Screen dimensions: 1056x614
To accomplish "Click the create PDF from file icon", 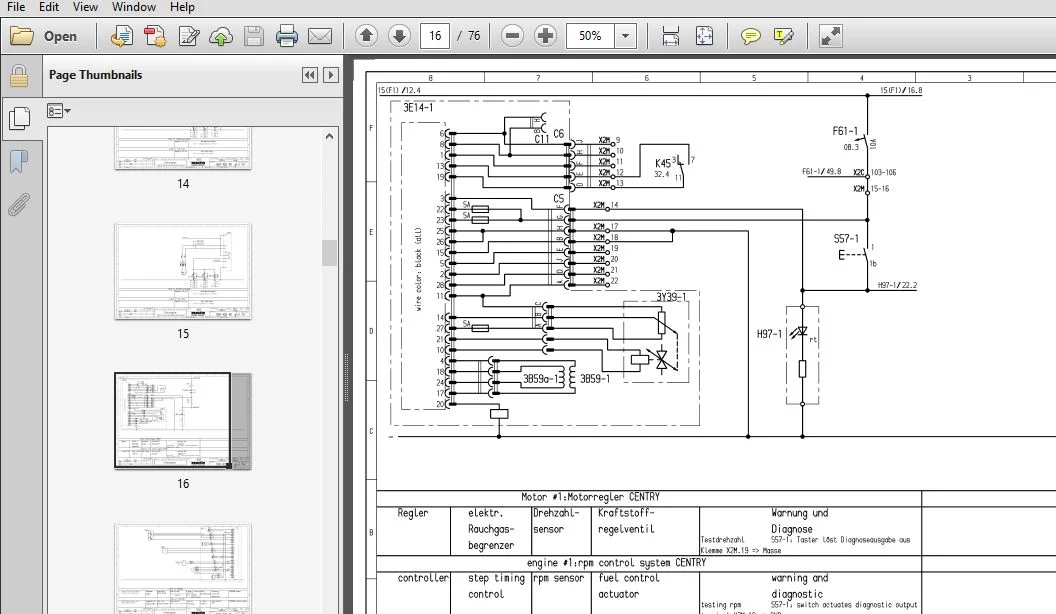I will (122, 36).
